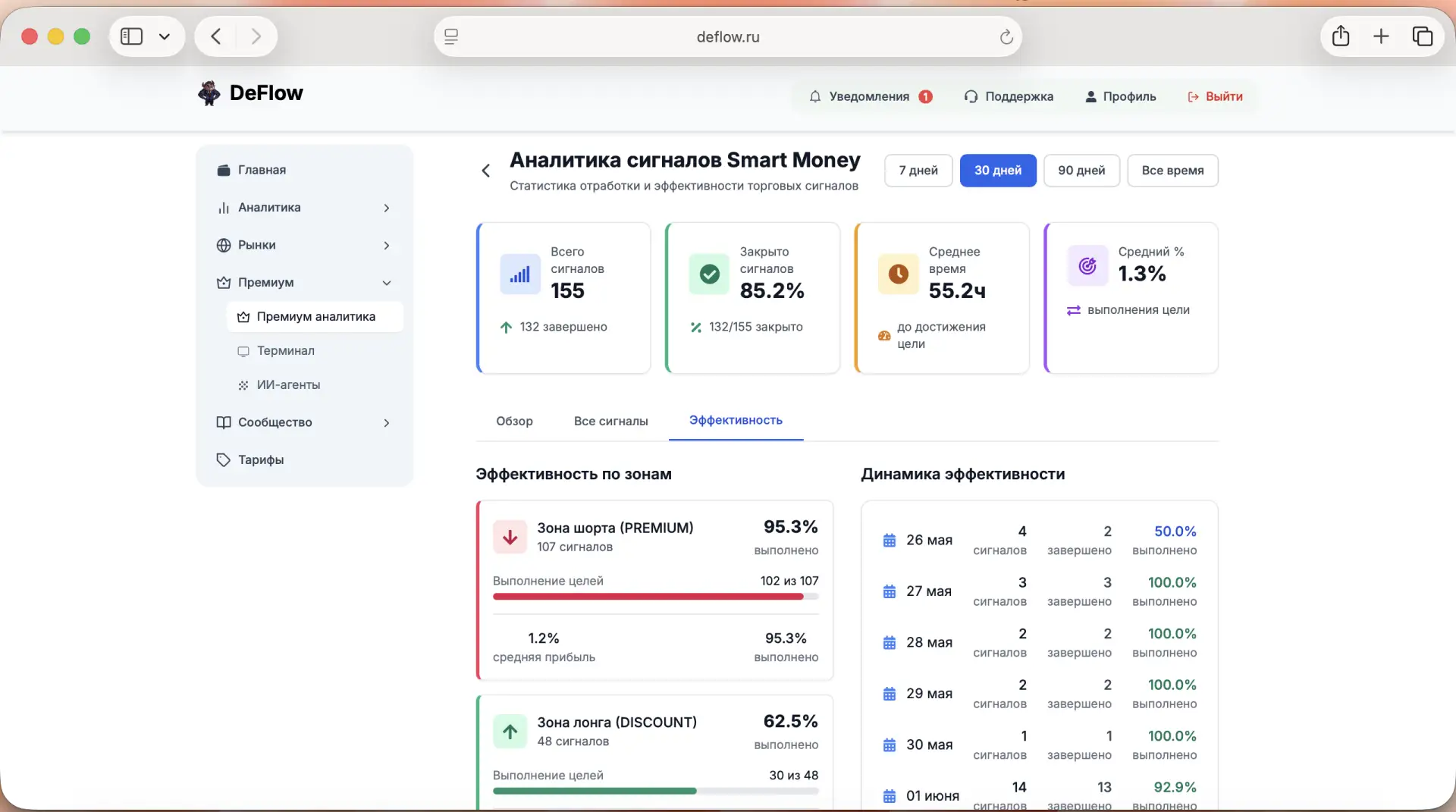Click the Safari forward button

click(x=256, y=36)
